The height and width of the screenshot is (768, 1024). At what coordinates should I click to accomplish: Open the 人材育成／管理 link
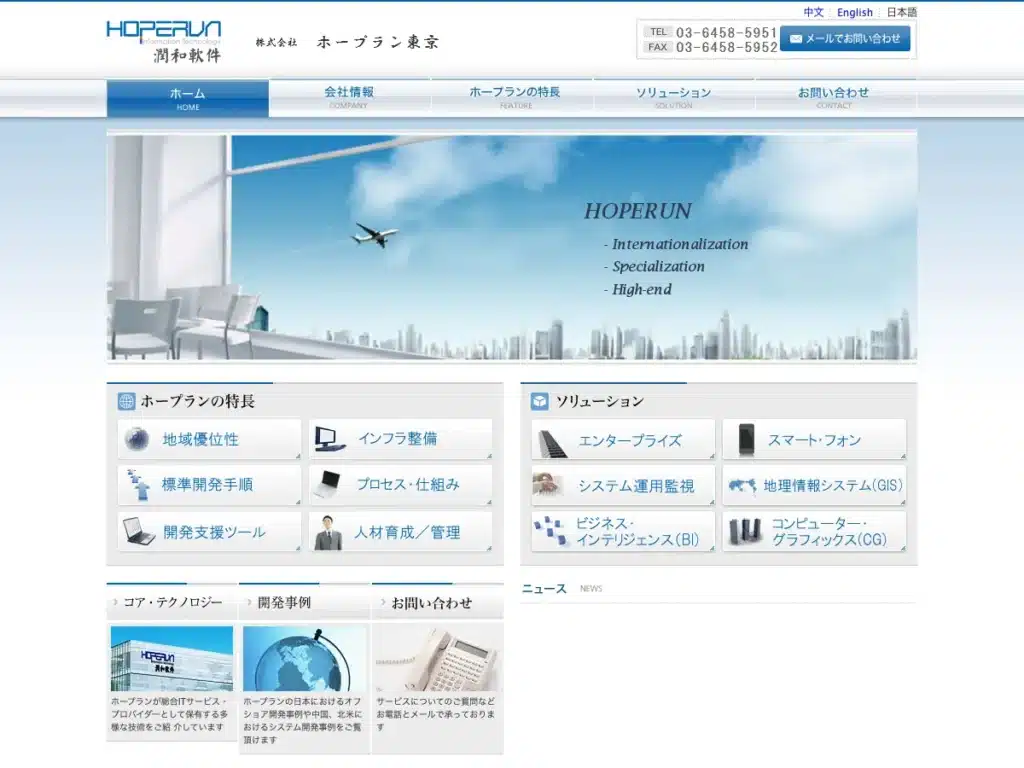pos(400,532)
